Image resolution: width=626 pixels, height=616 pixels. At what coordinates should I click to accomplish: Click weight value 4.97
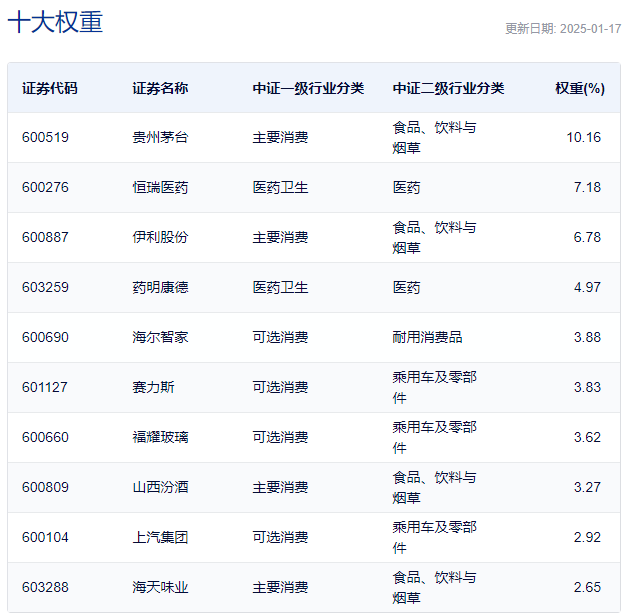587,287
